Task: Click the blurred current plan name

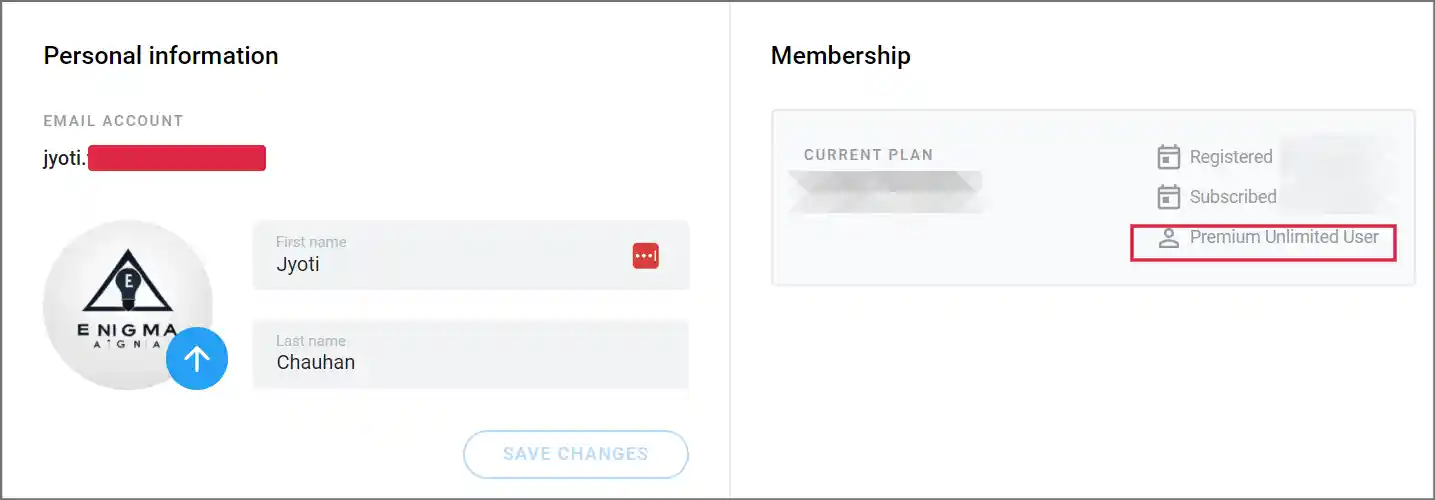Action: click(885, 190)
